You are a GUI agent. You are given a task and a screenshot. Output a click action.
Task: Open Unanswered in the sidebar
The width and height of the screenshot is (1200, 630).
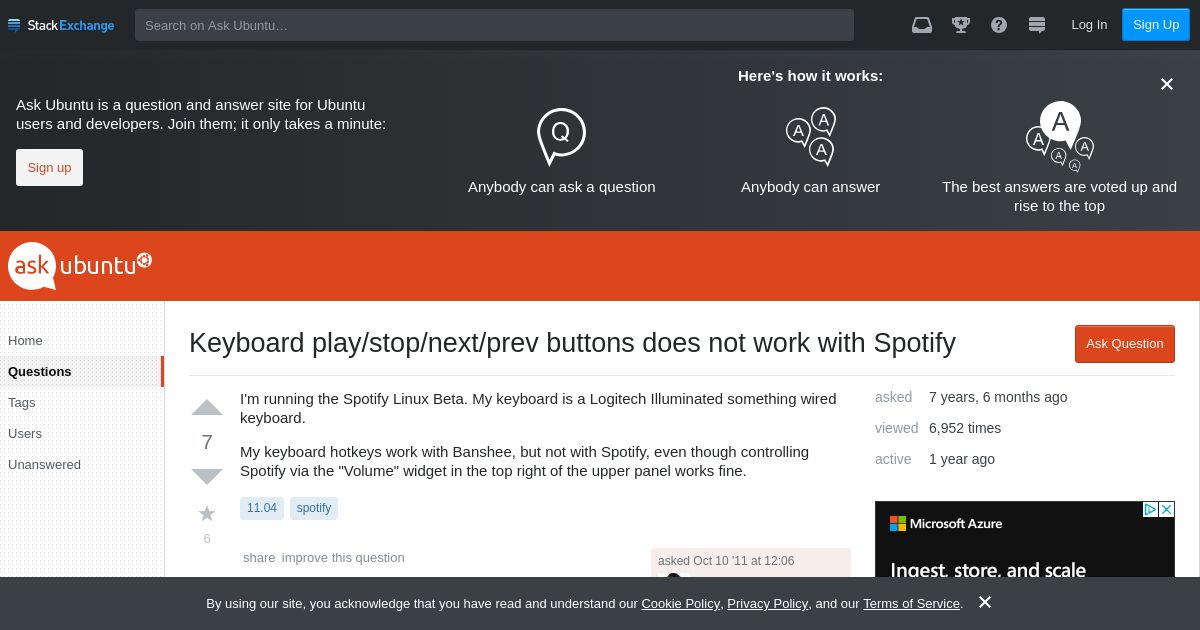click(x=44, y=464)
